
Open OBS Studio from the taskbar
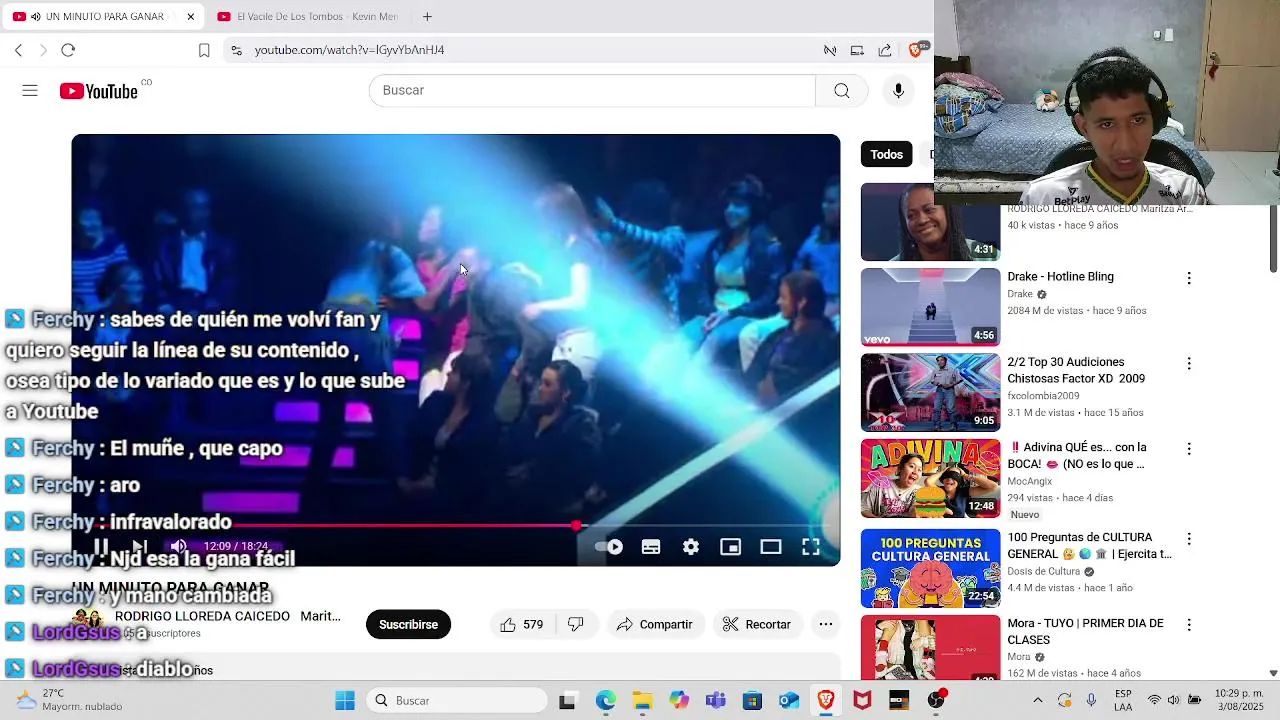click(935, 701)
